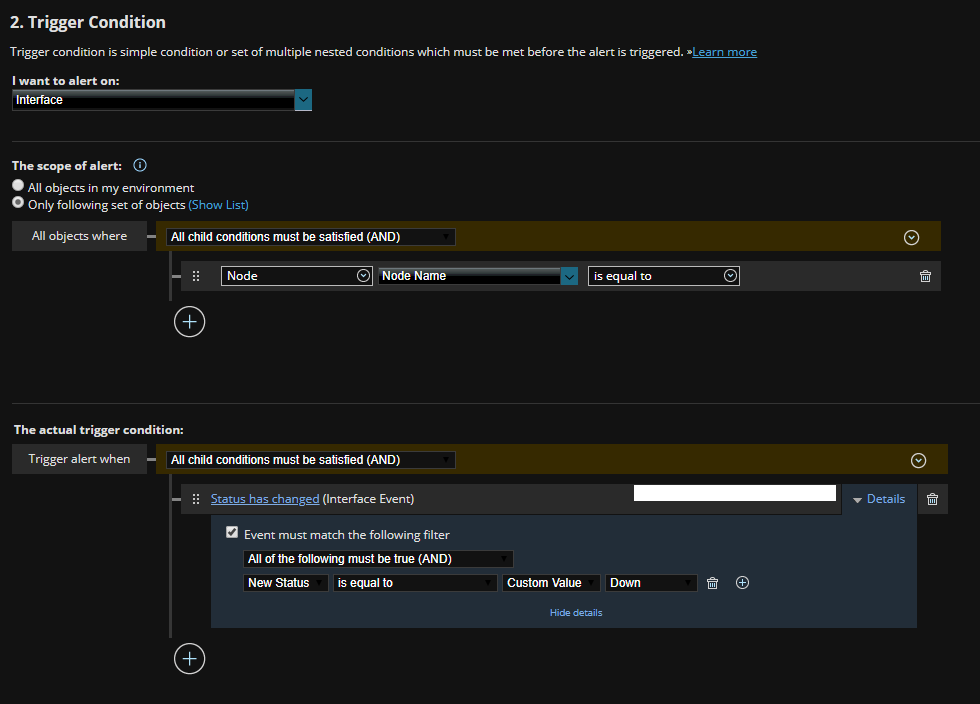
Task: Grab the drag handle of Node condition row
Action: [x=196, y=276]
